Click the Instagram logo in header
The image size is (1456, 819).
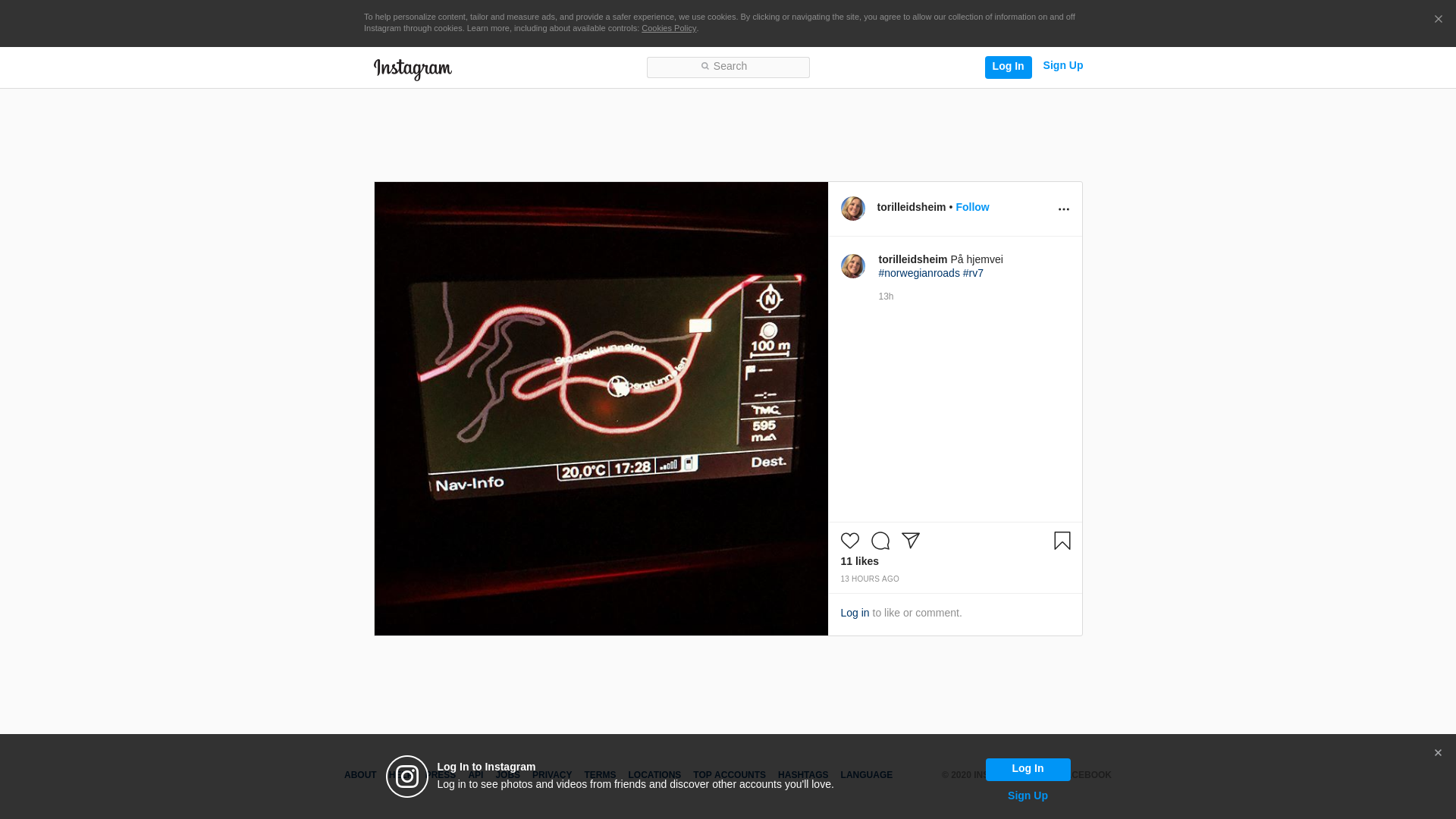tap(413, 69)
